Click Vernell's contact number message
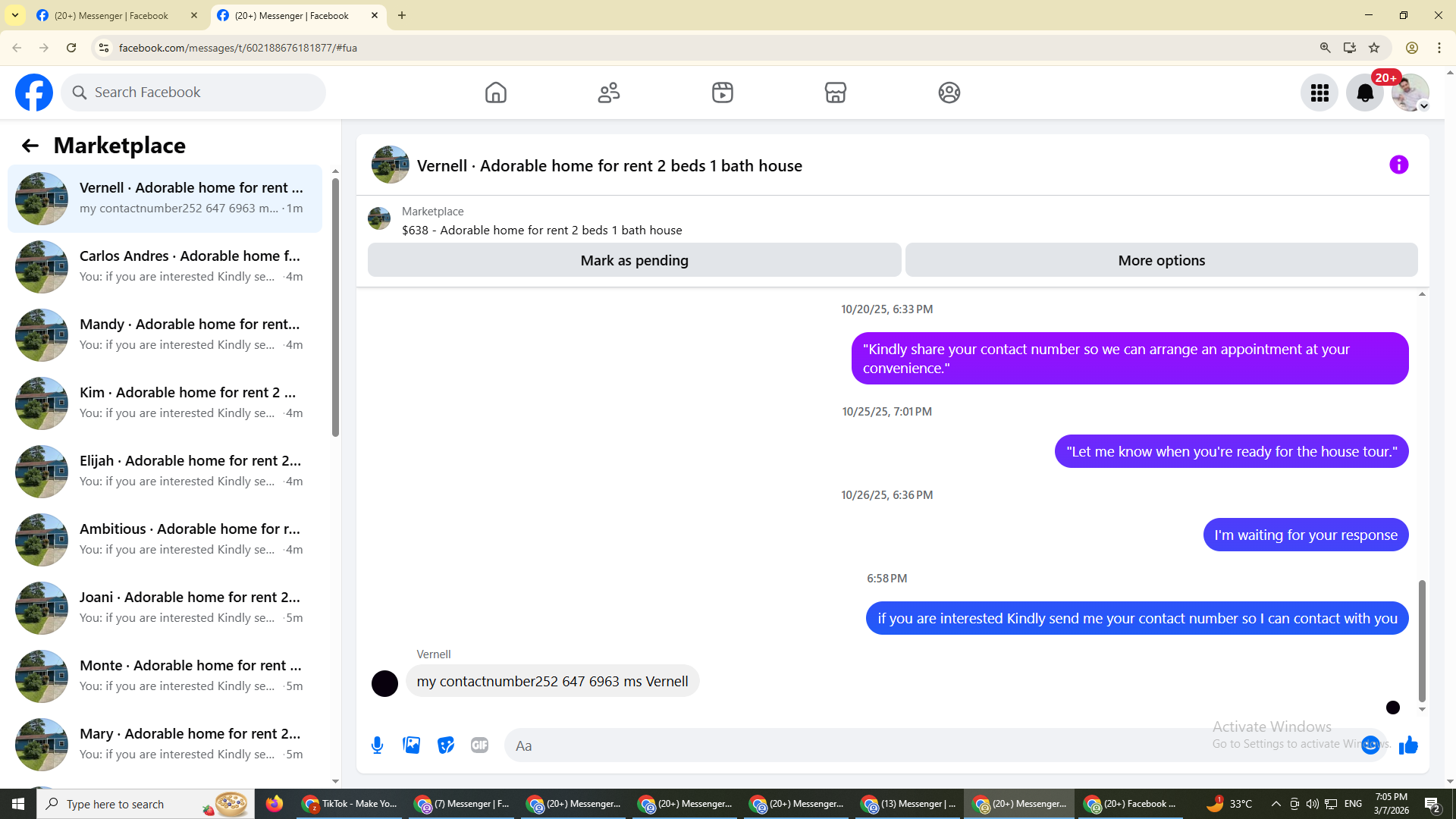 click(x=553, y=681)
